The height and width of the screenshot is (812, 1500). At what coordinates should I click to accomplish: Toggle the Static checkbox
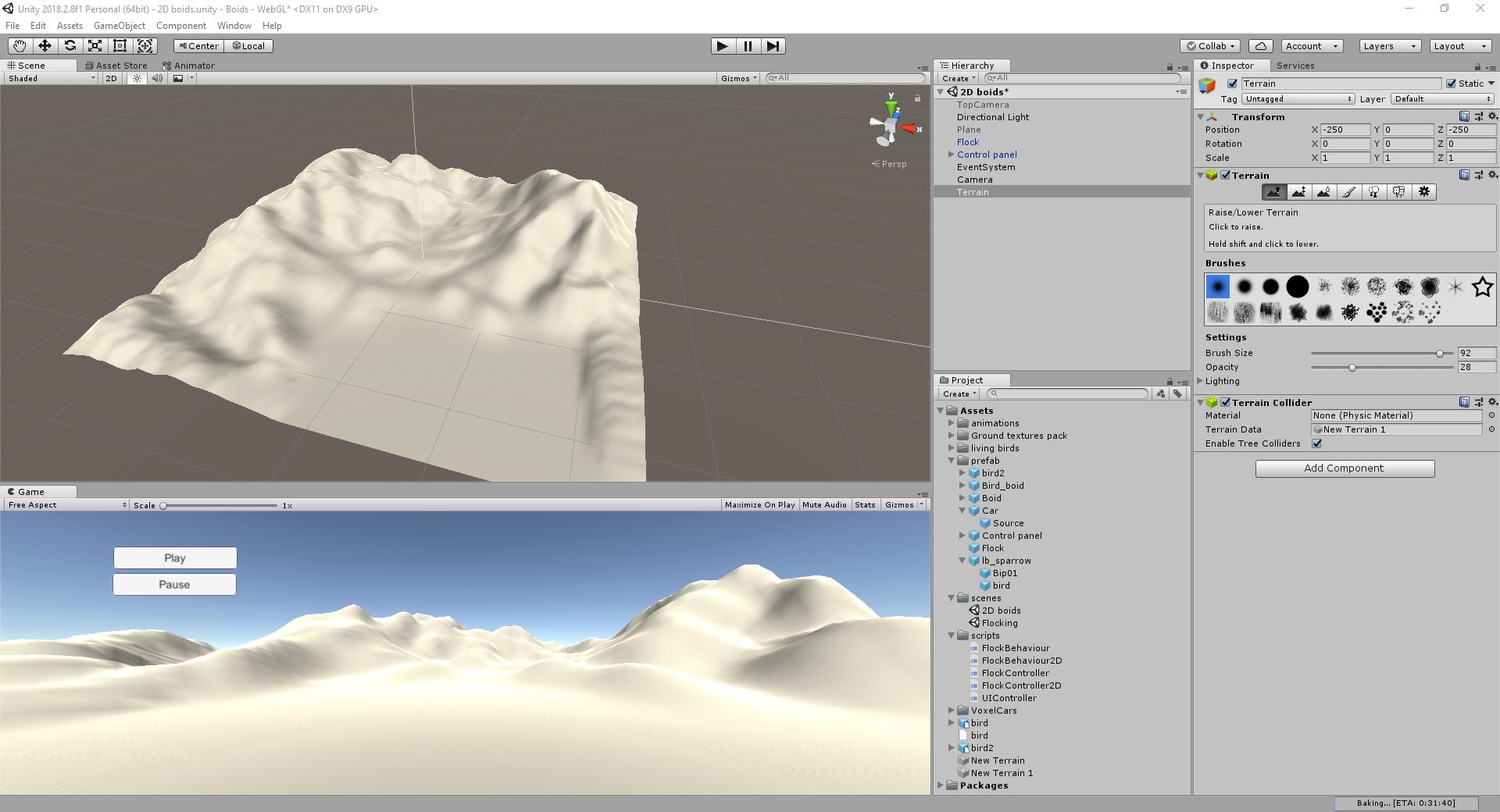pos(1451,84)
